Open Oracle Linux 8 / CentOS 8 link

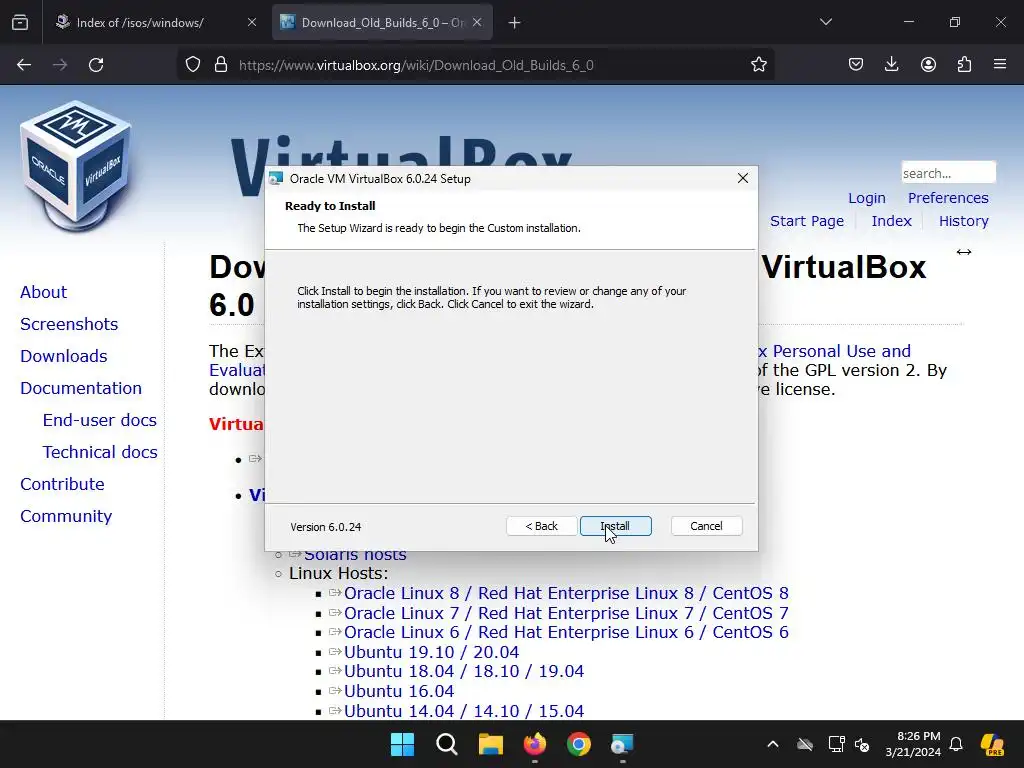(566, 593)
